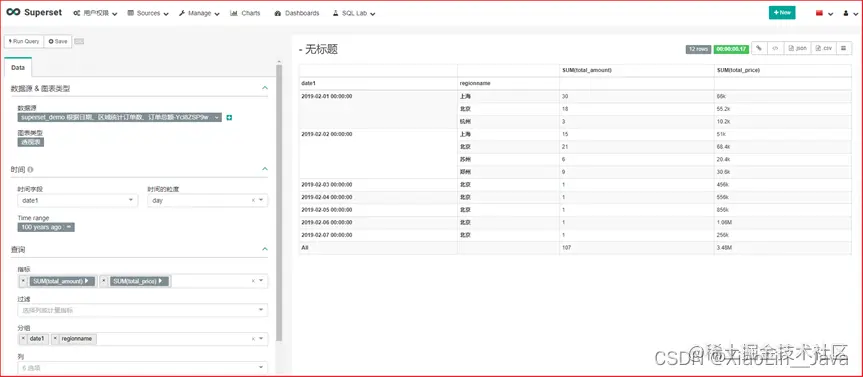Clear all metrics in 指标 field

pyautogui.click(x=253, y=281)
